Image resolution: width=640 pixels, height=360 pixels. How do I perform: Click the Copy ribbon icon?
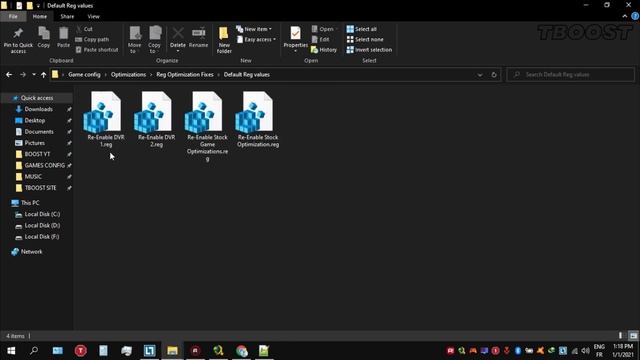pos(44,38)
